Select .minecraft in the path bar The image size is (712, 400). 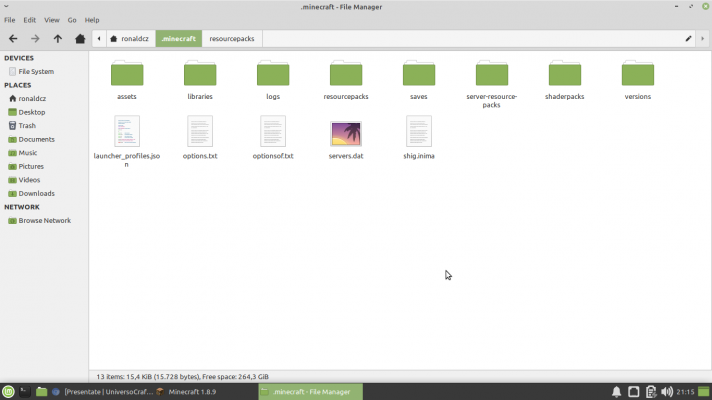click(x=179, y=39)
